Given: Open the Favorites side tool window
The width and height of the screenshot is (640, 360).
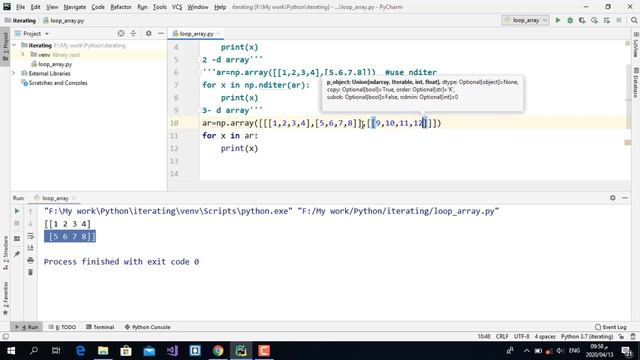Looking at the screenshot, I should pyautogui.click(x=5, y=298).
